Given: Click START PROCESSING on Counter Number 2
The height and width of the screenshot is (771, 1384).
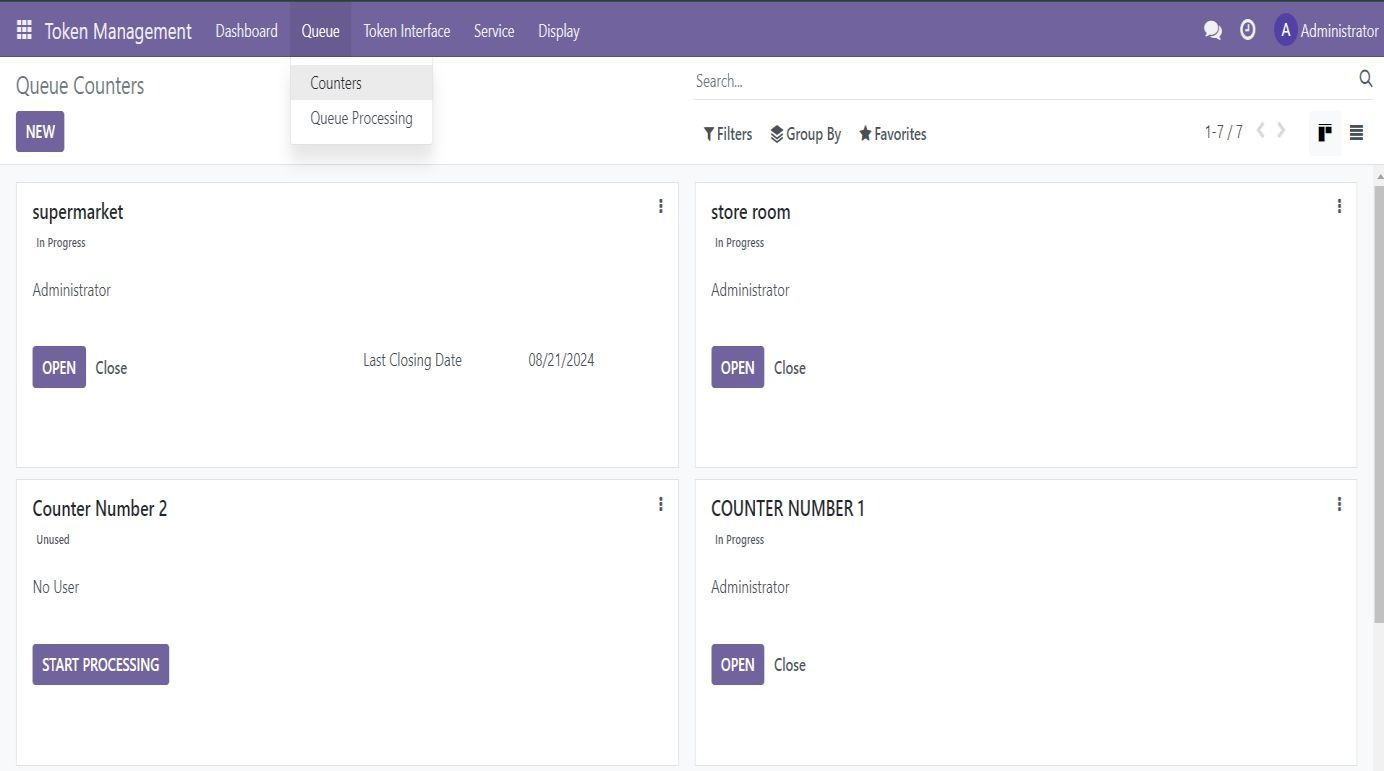Looking at the screenshot, I should tap(100, 665).
